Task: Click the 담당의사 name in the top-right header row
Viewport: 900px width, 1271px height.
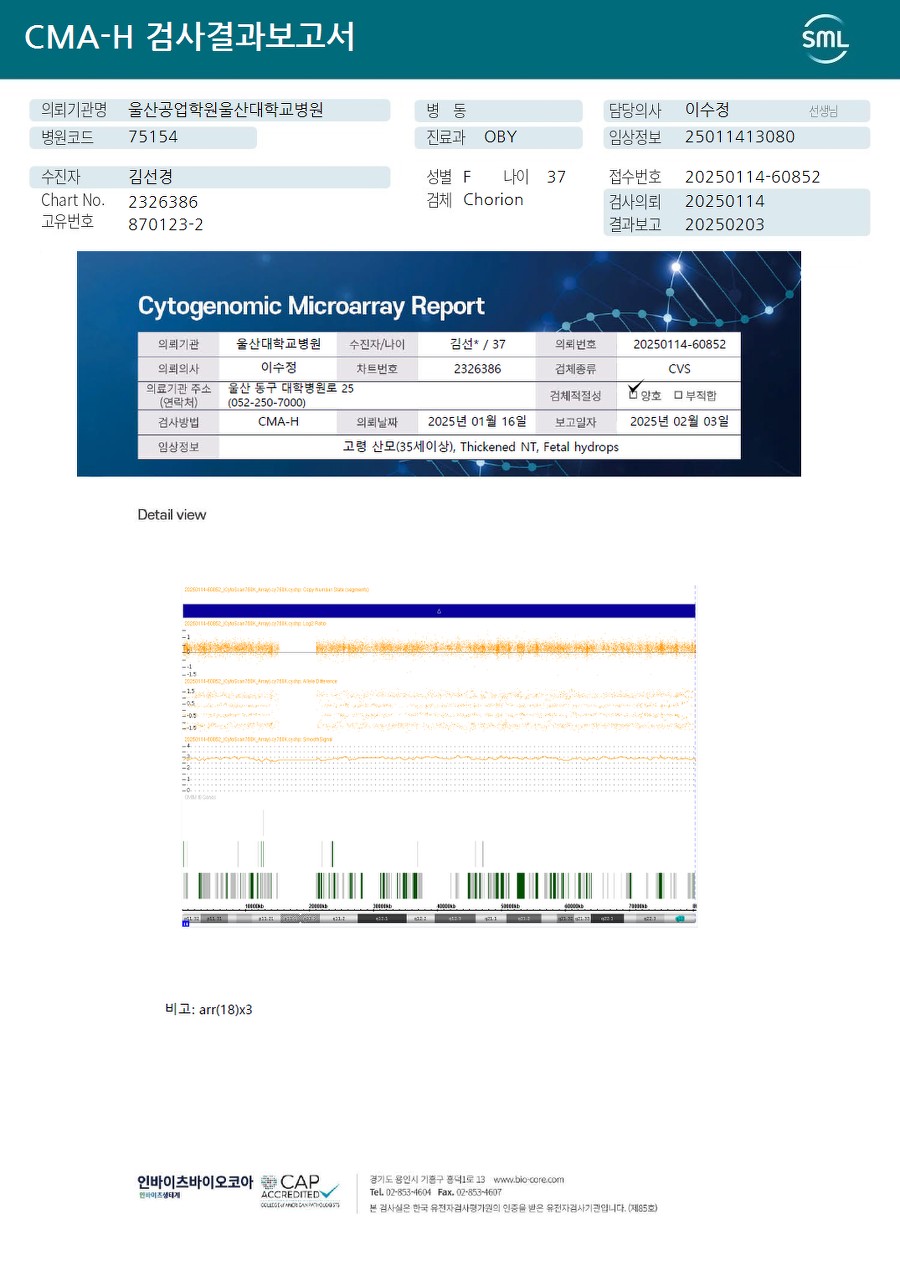Action: pyautogui.click(x=707, y=110)
